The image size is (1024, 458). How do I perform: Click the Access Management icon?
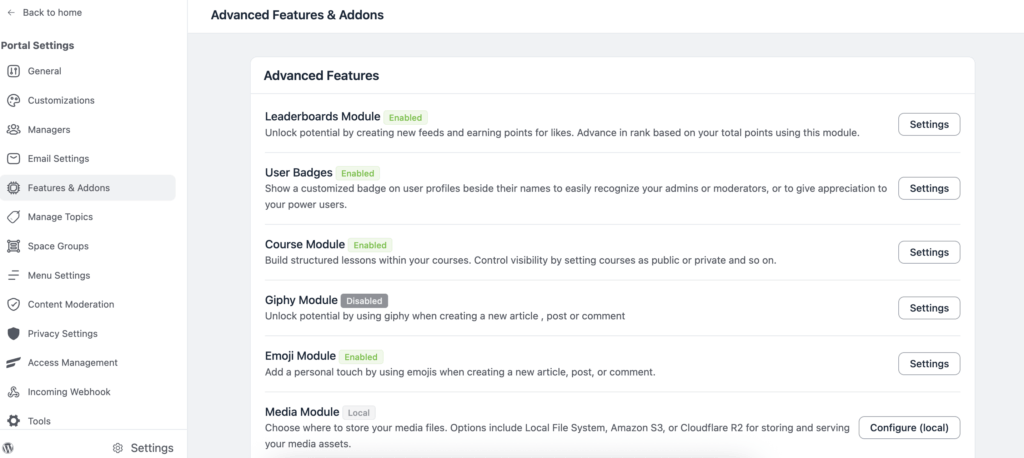click(x=13, y=363)
